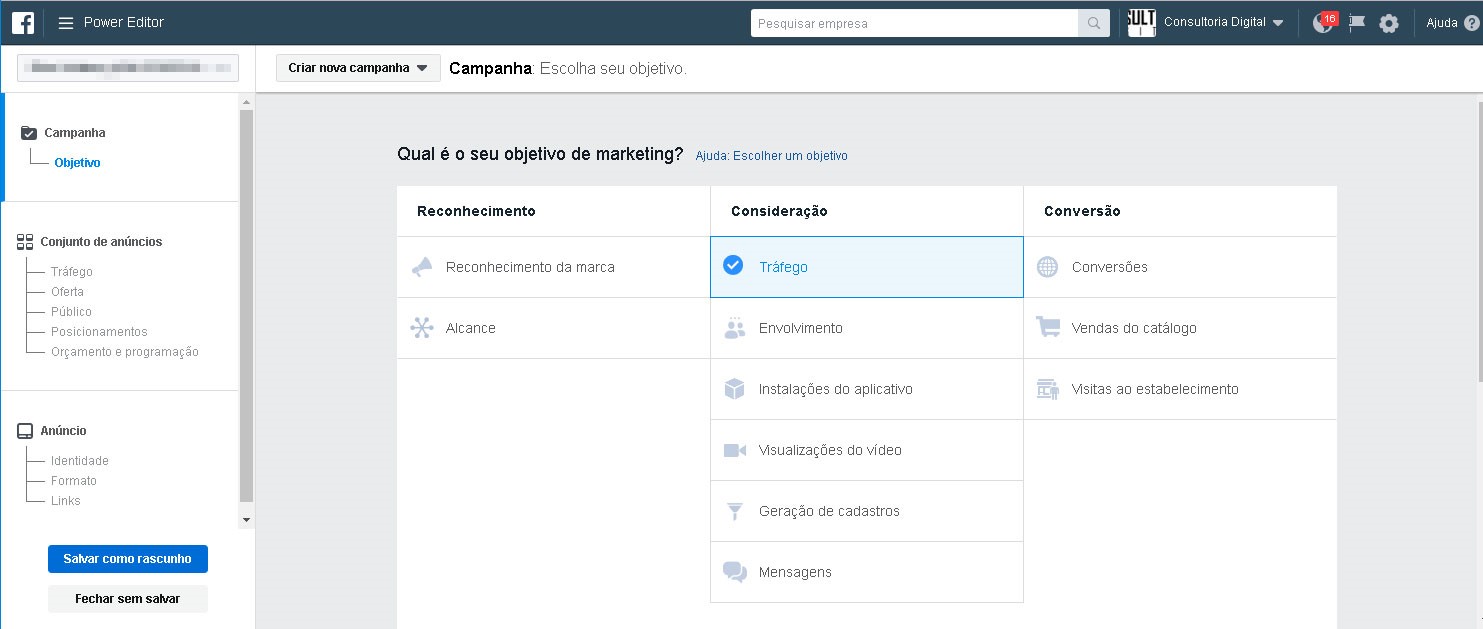This screenshot has height=629, width=1483.
Task: Choose the Mensagens objective
Action: 867,572
